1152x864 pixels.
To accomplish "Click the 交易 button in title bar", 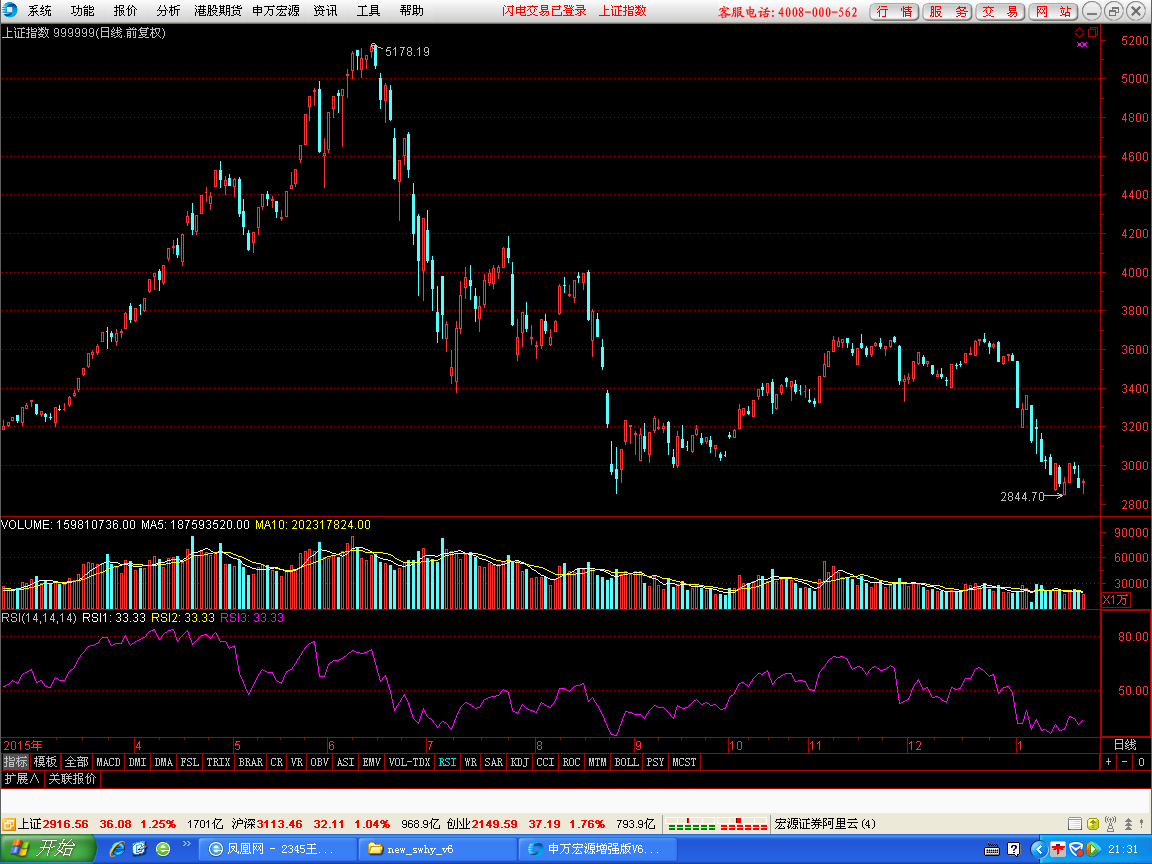I will pyautogui.click(x=1000, y=11).
